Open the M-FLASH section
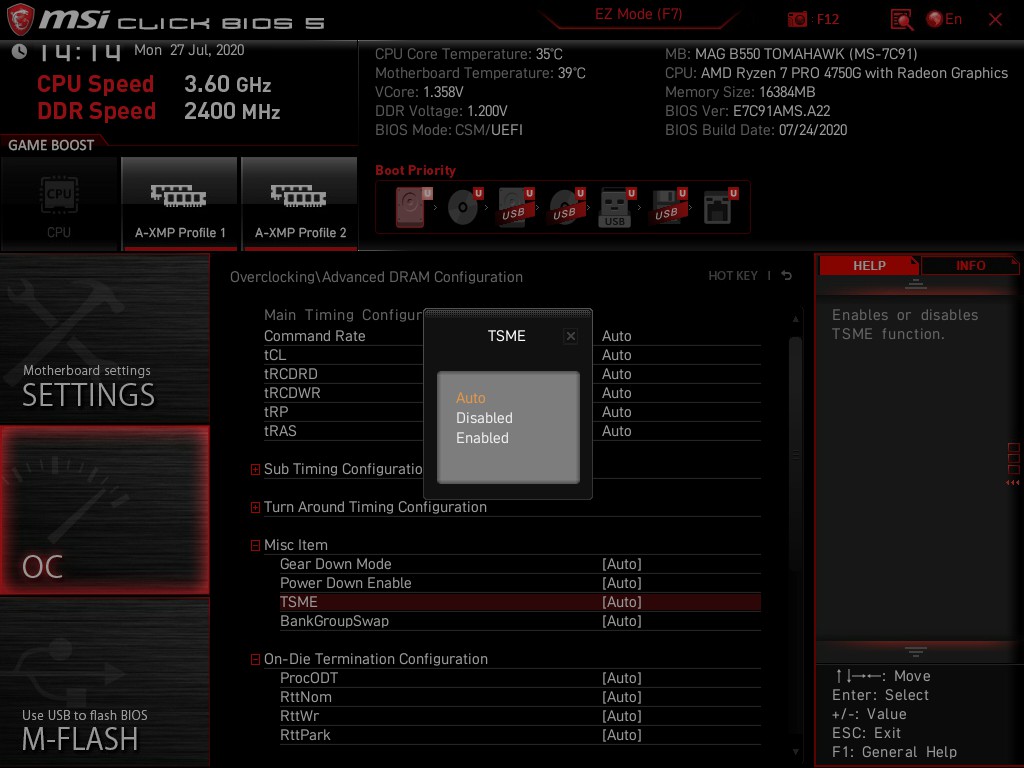1024x768 pixels. click(104, 682)
